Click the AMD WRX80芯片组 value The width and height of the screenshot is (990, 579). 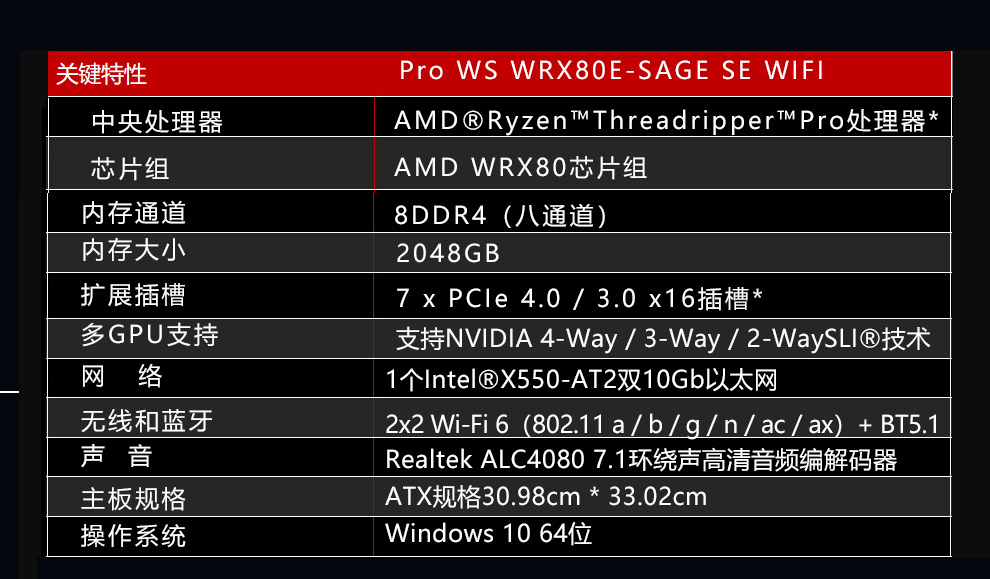521,167
